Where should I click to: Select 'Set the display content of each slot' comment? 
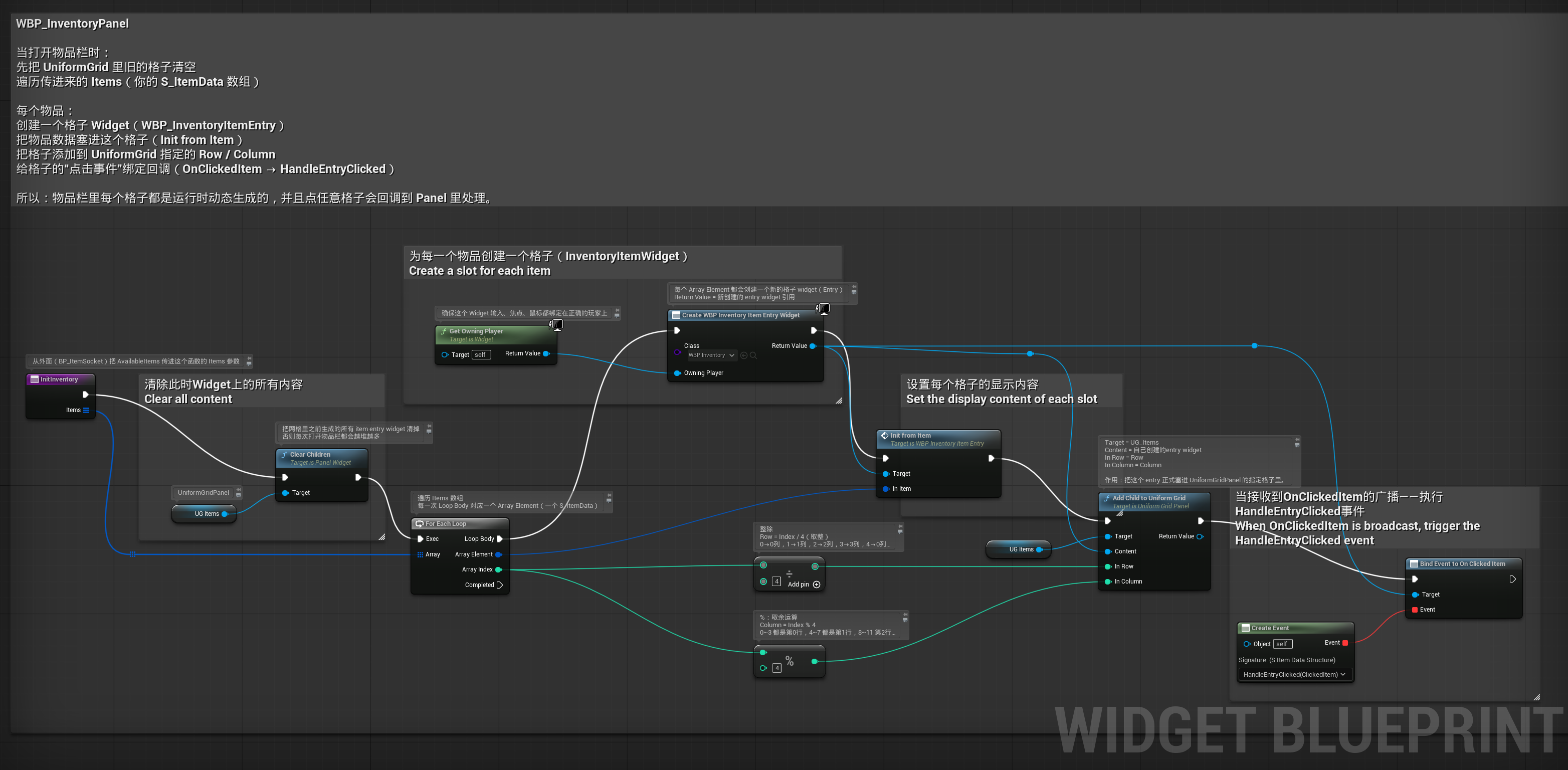point(1002,400)
